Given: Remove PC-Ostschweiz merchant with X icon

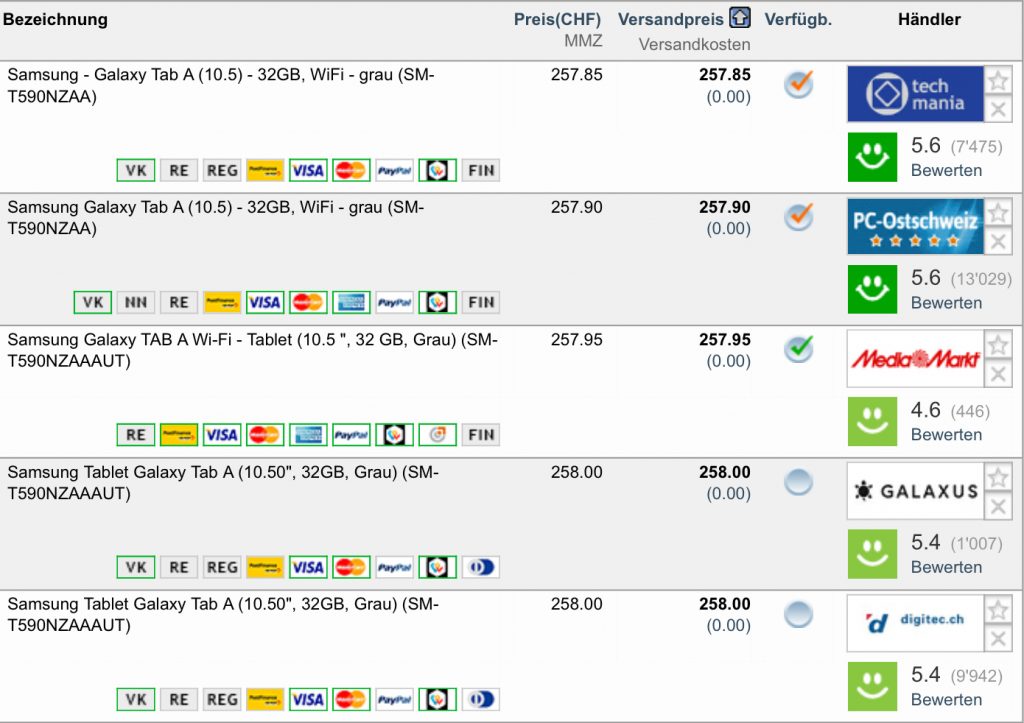Looking at the screenshot, I should point(998,241).
